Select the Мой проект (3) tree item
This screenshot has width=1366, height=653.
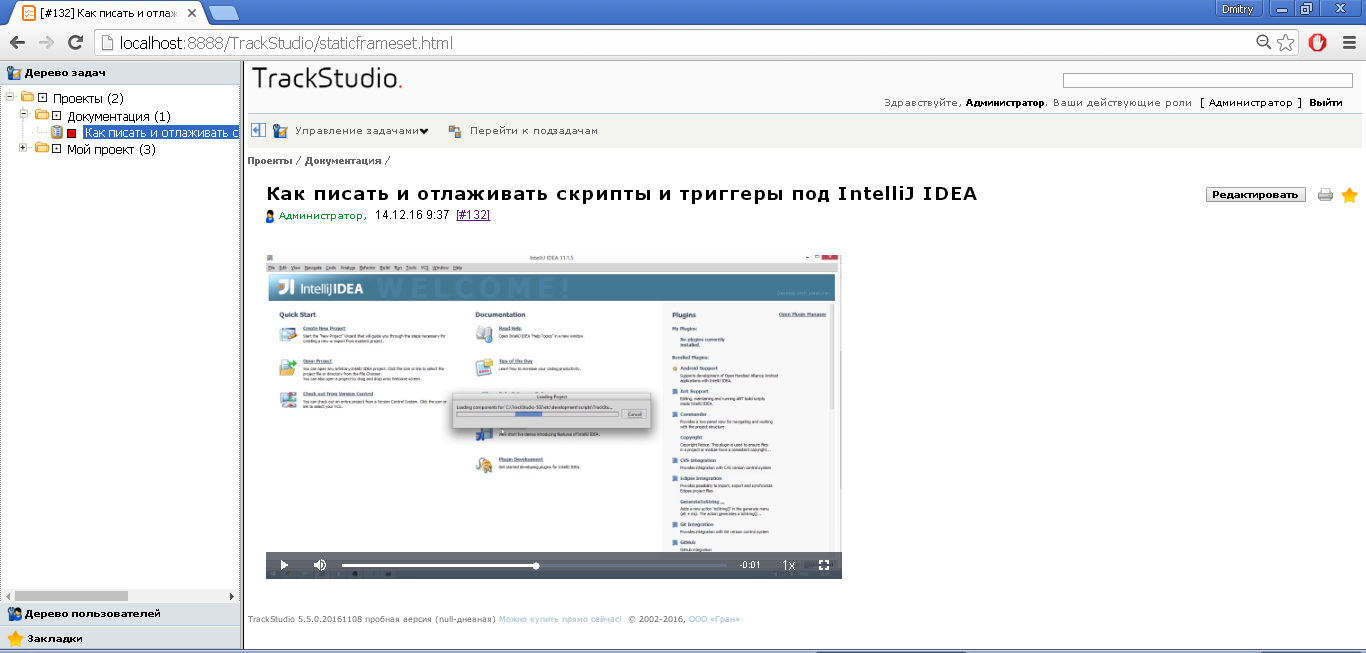tap(111, 149)
